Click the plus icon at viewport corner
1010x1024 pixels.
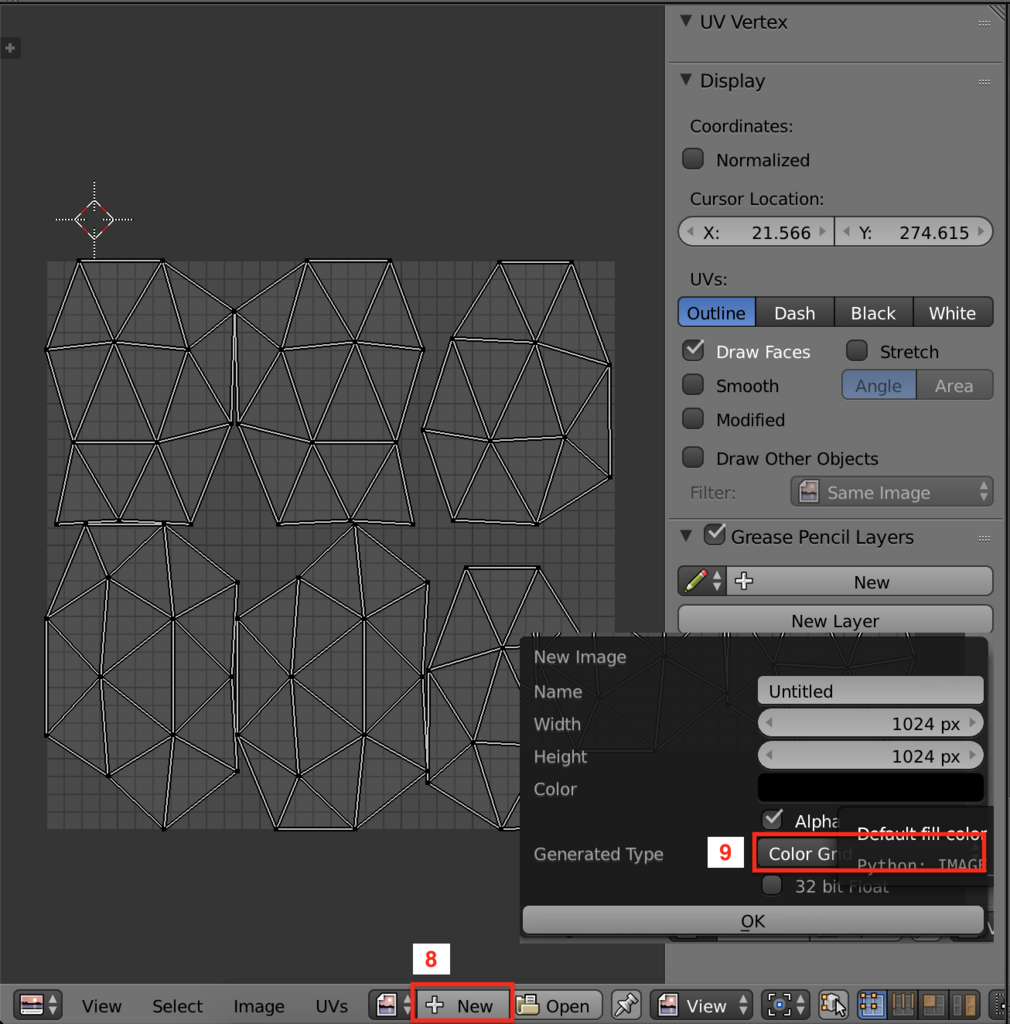[x=10, y=48]
